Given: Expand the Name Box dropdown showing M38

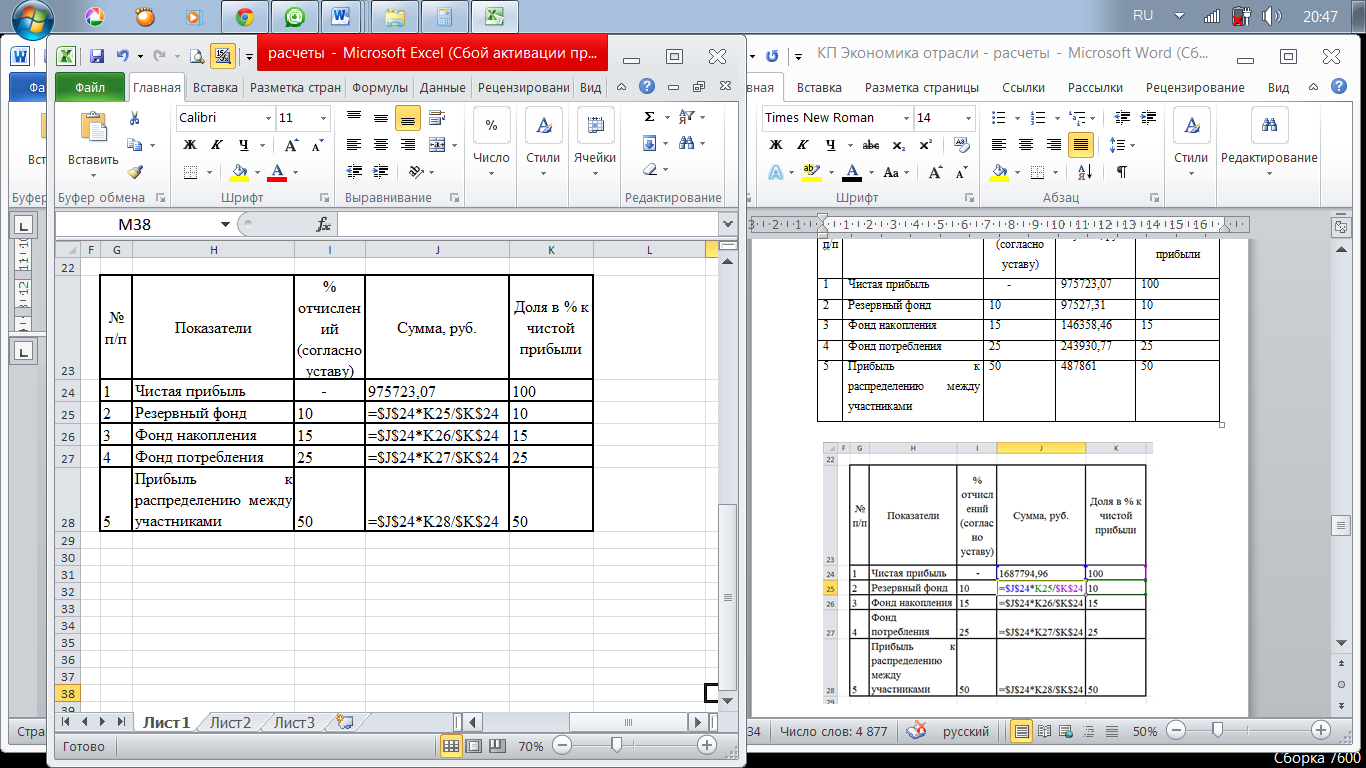Looking at the screenshot, I should point(225,224).
